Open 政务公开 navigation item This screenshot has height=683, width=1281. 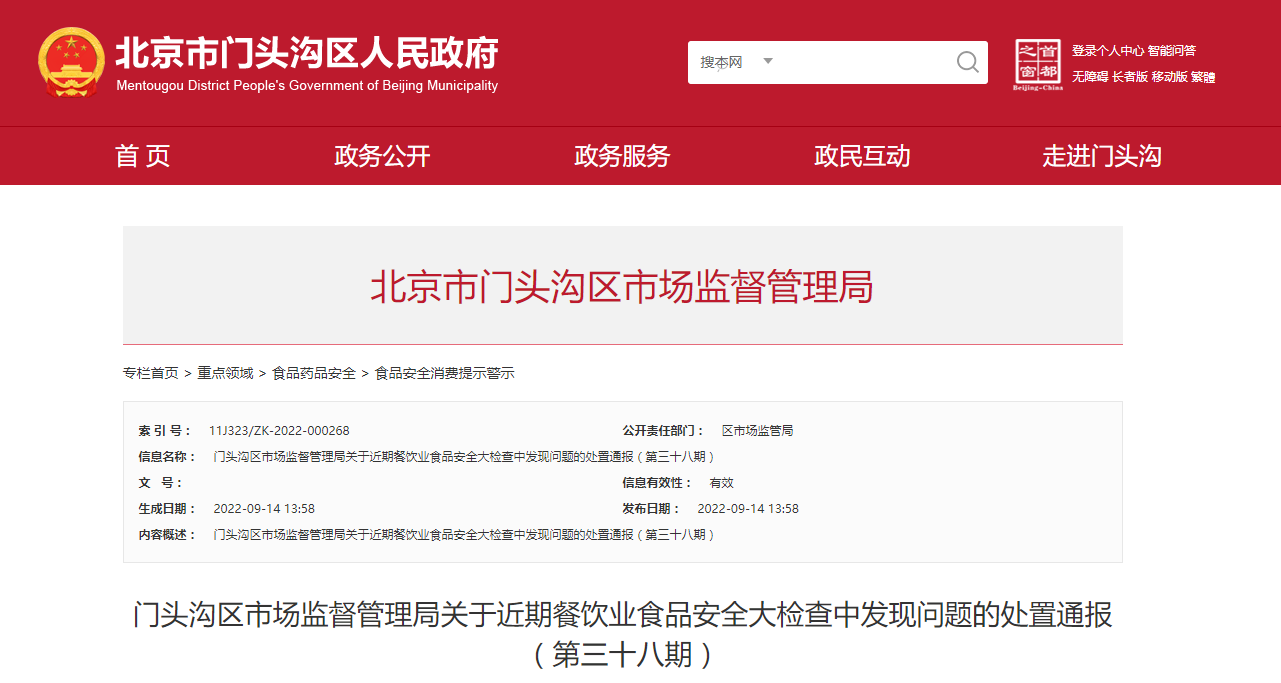(382, 156)
